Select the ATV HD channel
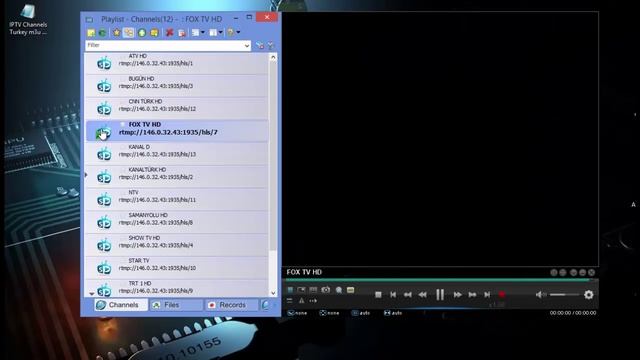The width and height of the screenshot is (640, 360). pos(177,63)
